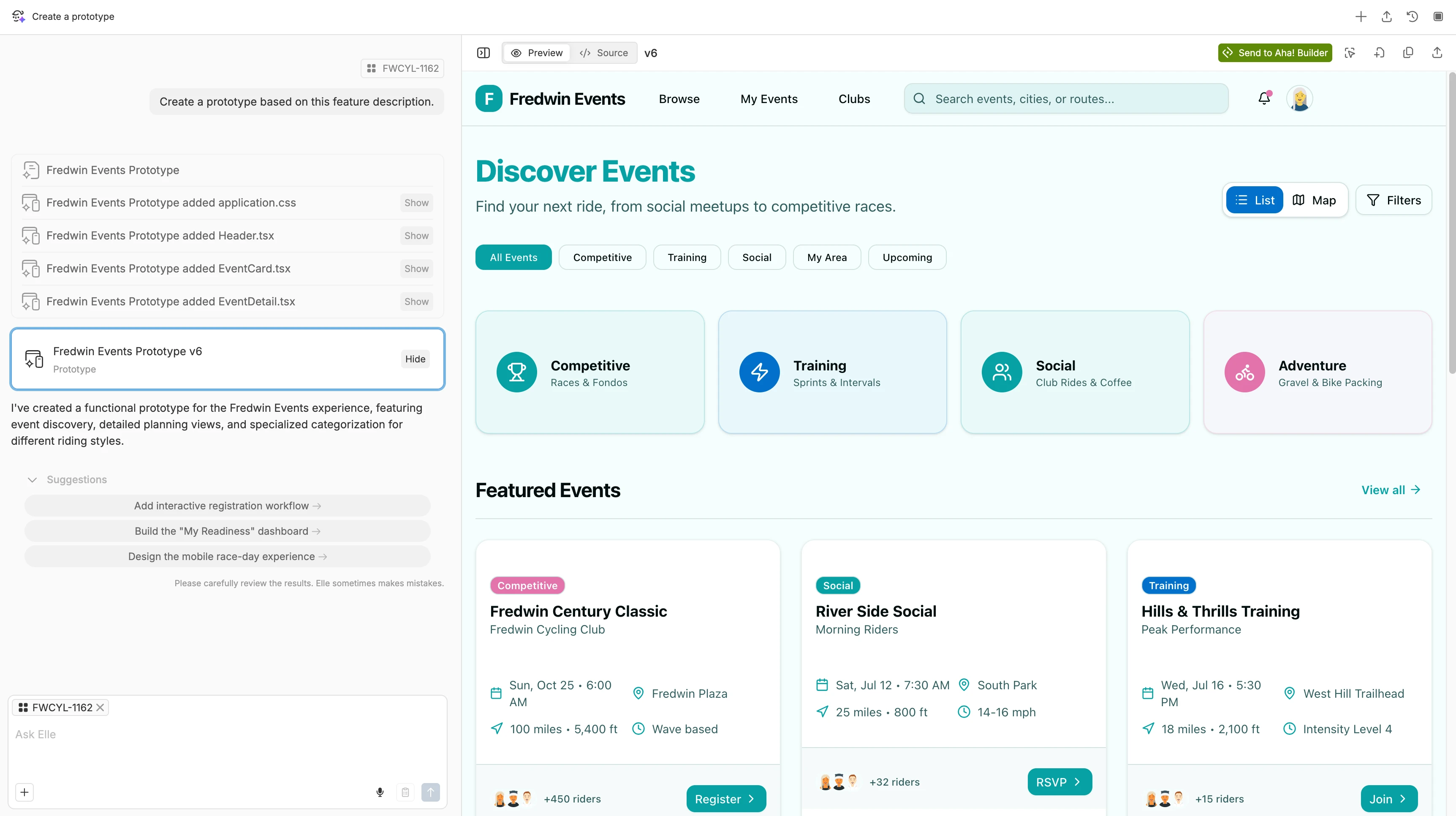Switch to Preview view
1456x816 pixels.
click(x=537, y=53)
